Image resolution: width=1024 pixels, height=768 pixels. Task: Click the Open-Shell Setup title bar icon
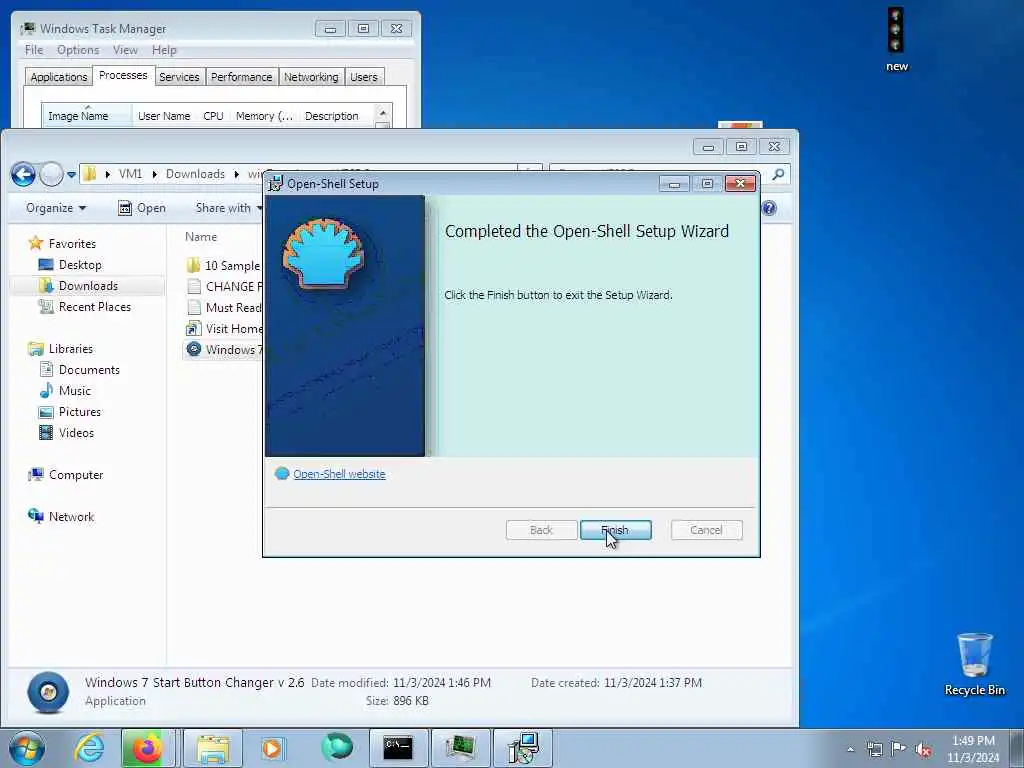276,184
